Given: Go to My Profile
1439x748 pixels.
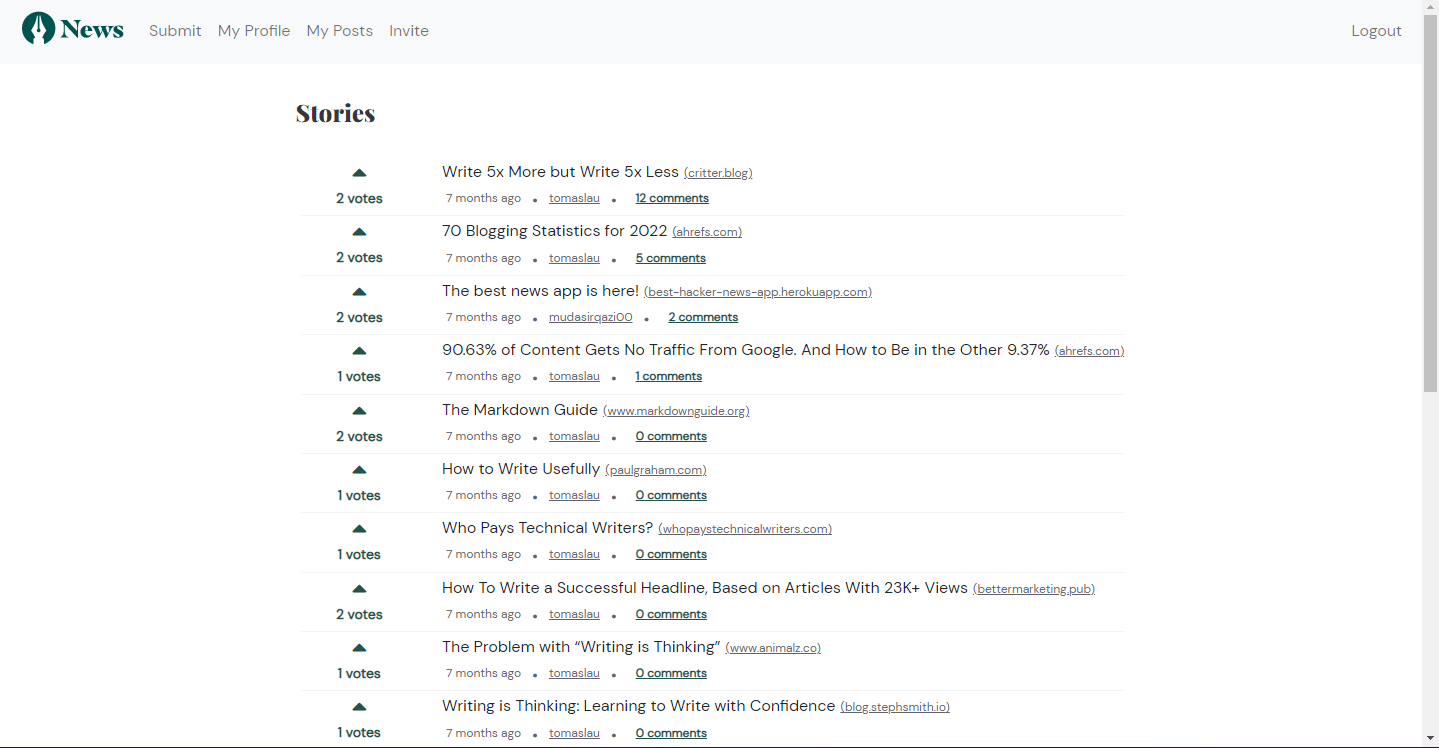Looking at the screenshot, I should coord(254,31).
